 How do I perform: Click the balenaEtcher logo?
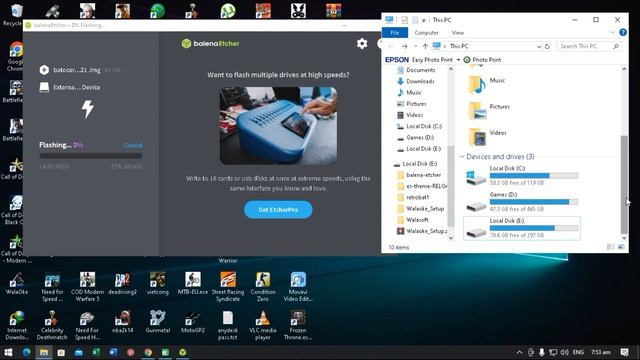211,44
